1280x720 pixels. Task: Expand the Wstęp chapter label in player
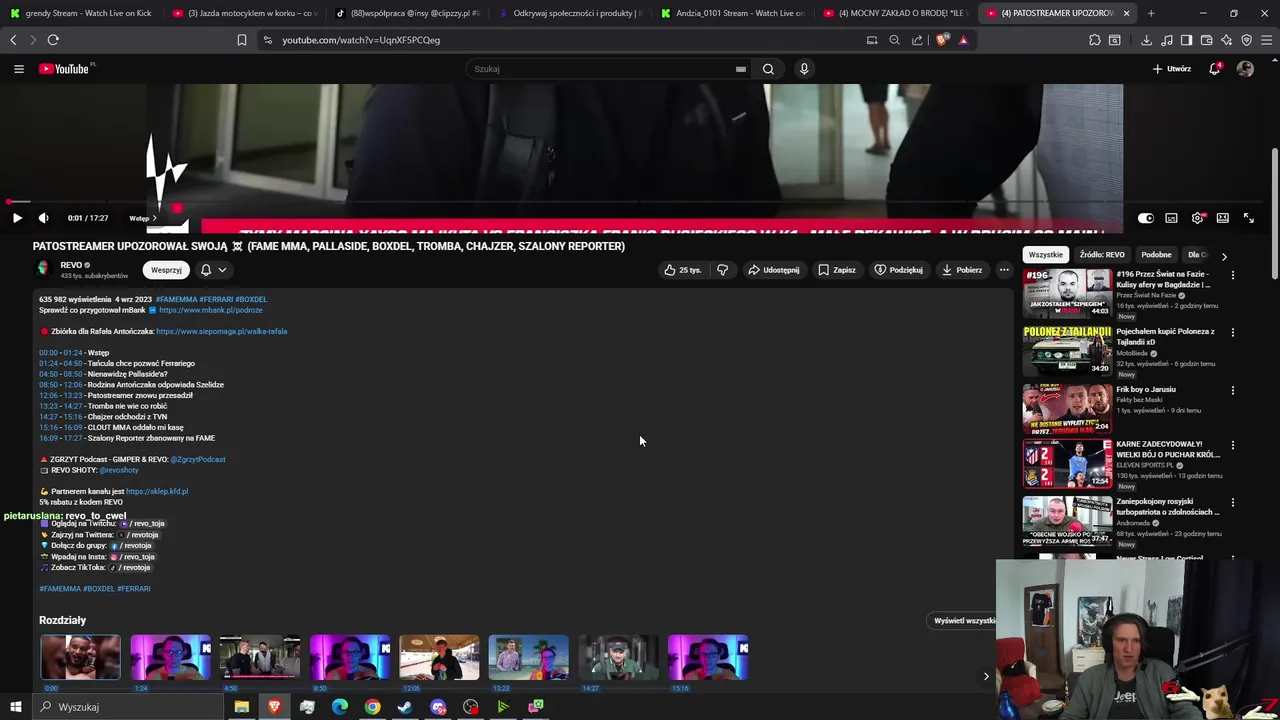click(x=143, y=218)
